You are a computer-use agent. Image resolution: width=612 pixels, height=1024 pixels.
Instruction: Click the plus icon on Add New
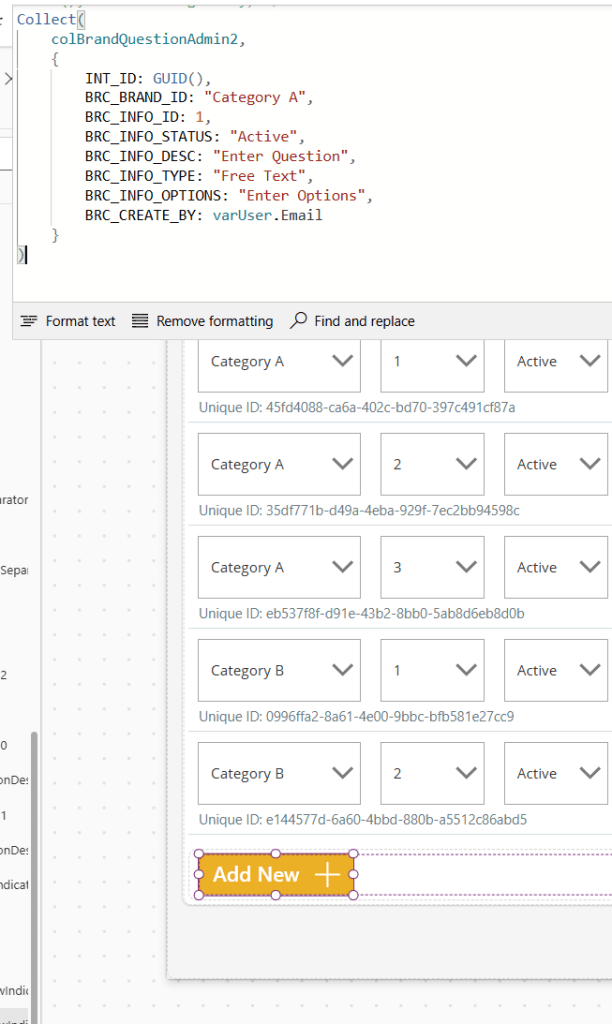pos(327,875)
